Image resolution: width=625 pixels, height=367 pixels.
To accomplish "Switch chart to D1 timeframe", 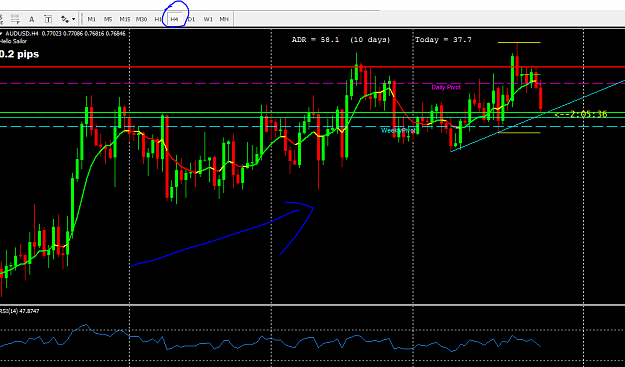I will pos(191,19).
